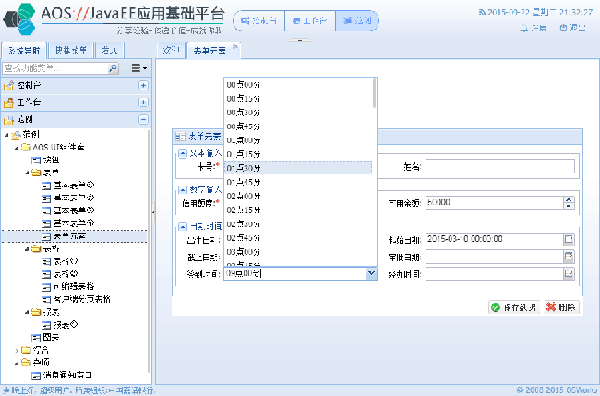Screen dimensions: 600x396
Task: Choose 00点00分 from the time list
Action: tap(297, 85)
